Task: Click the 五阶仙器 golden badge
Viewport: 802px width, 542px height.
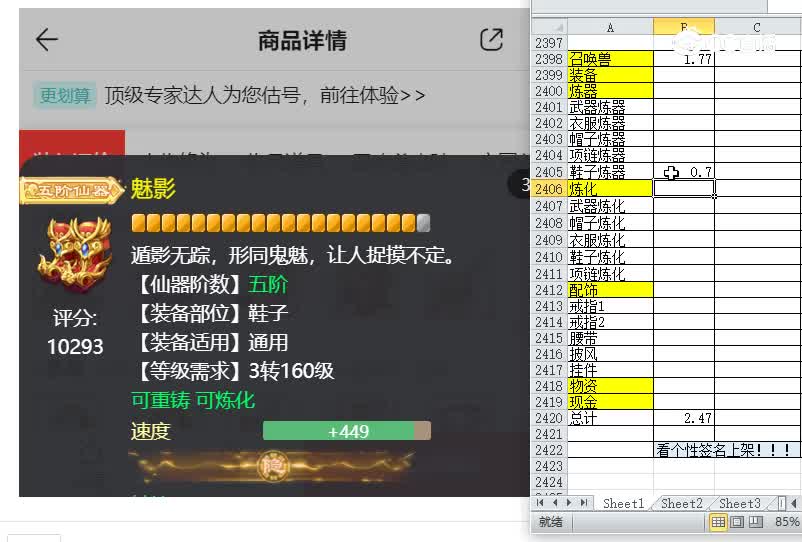Action: [x=72, y=190]
